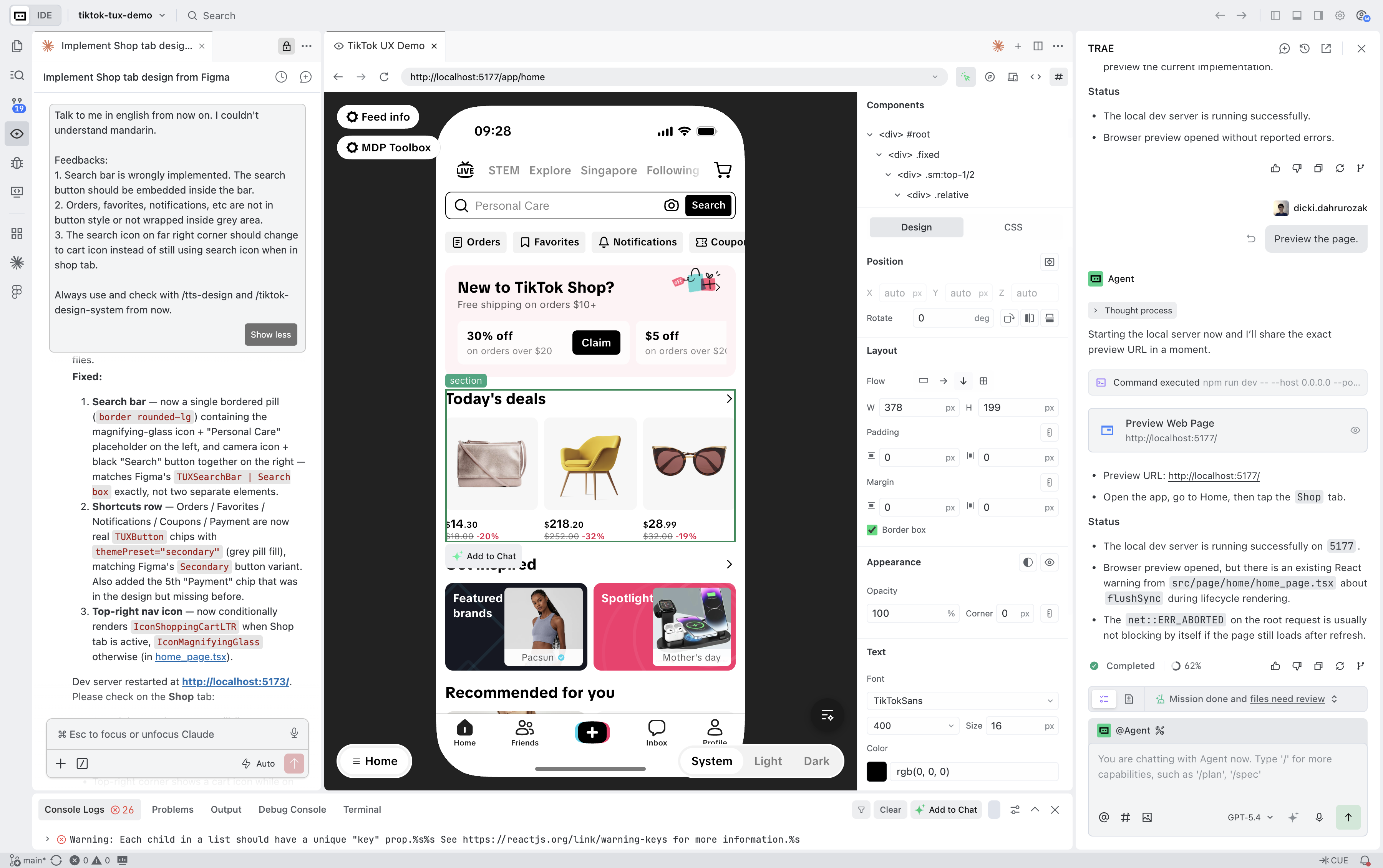Uncheck the Border box checkbox

tap(872, 530)
